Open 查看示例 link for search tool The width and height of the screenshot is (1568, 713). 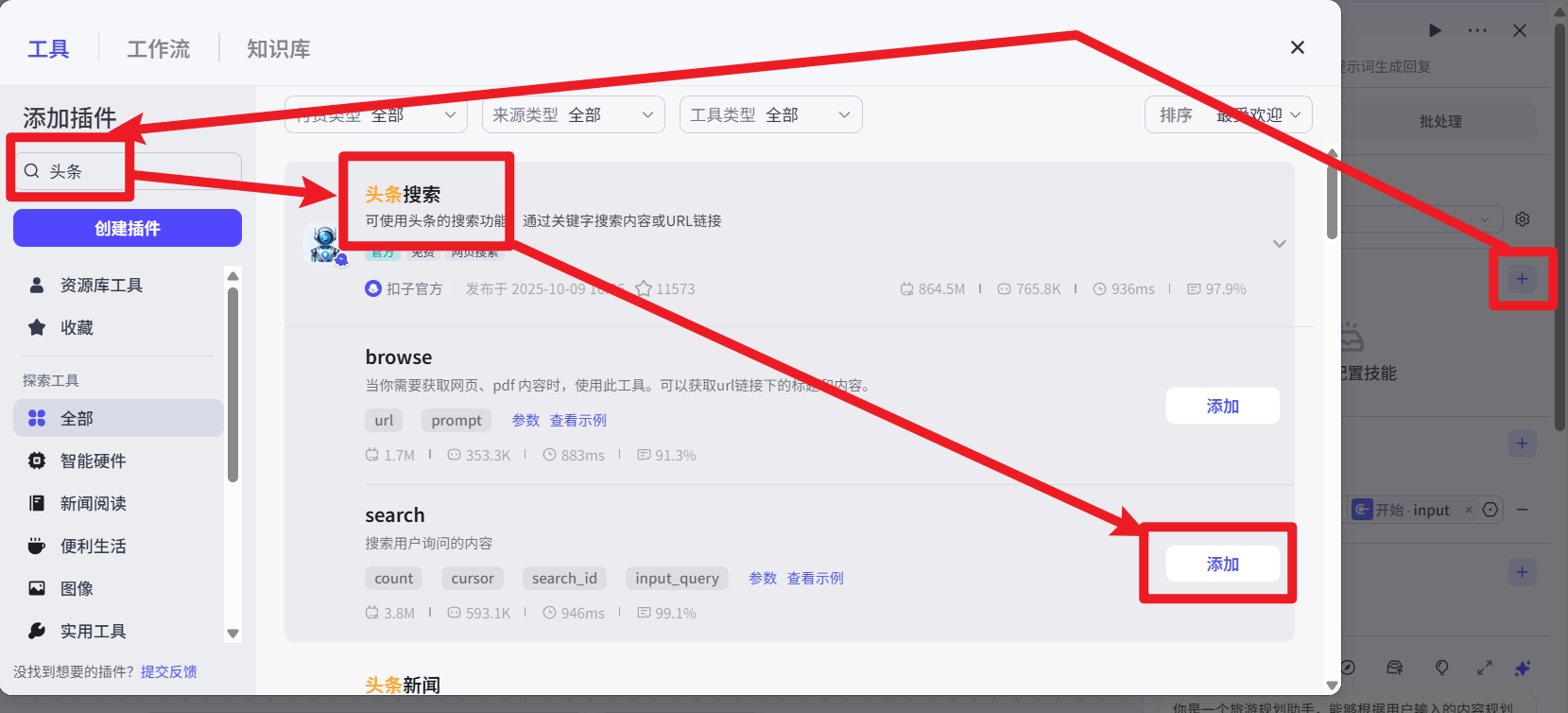[x=816, y=578]
